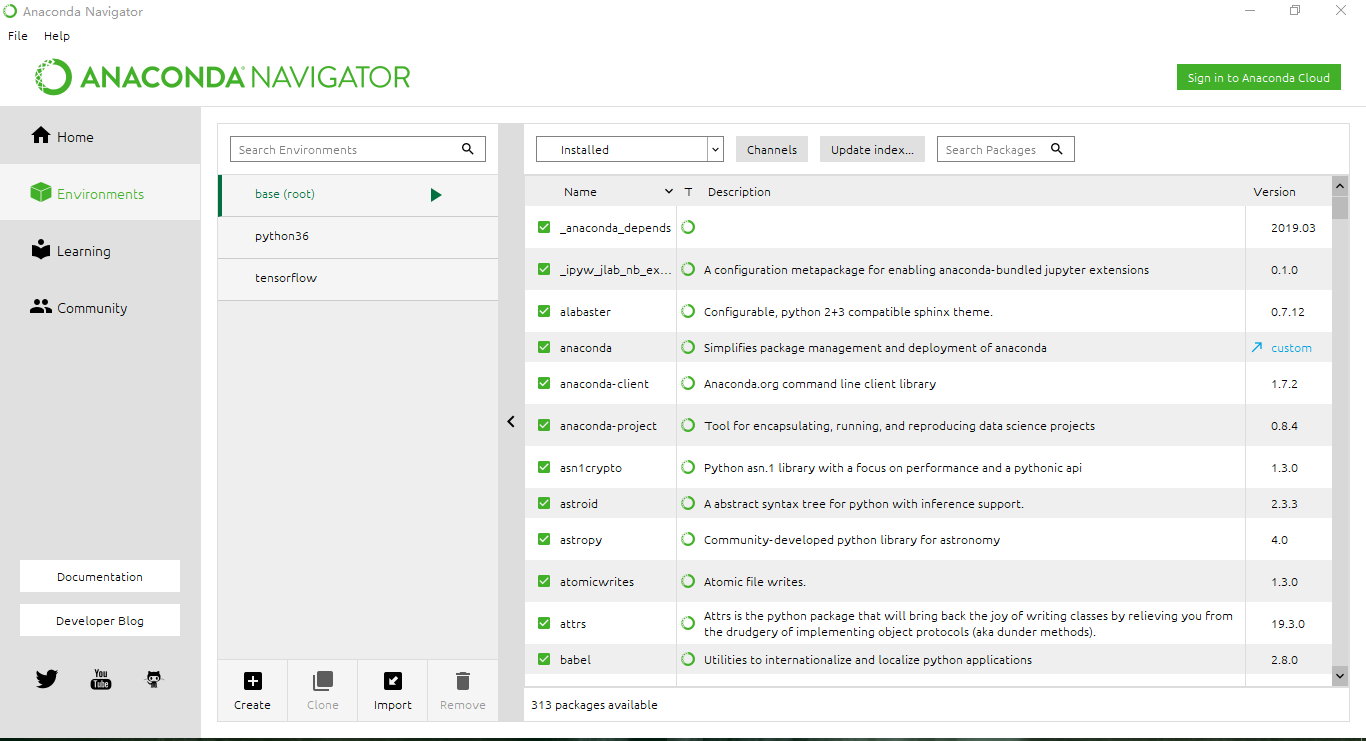Click the green circle icon for babel

tap(688, 659)
